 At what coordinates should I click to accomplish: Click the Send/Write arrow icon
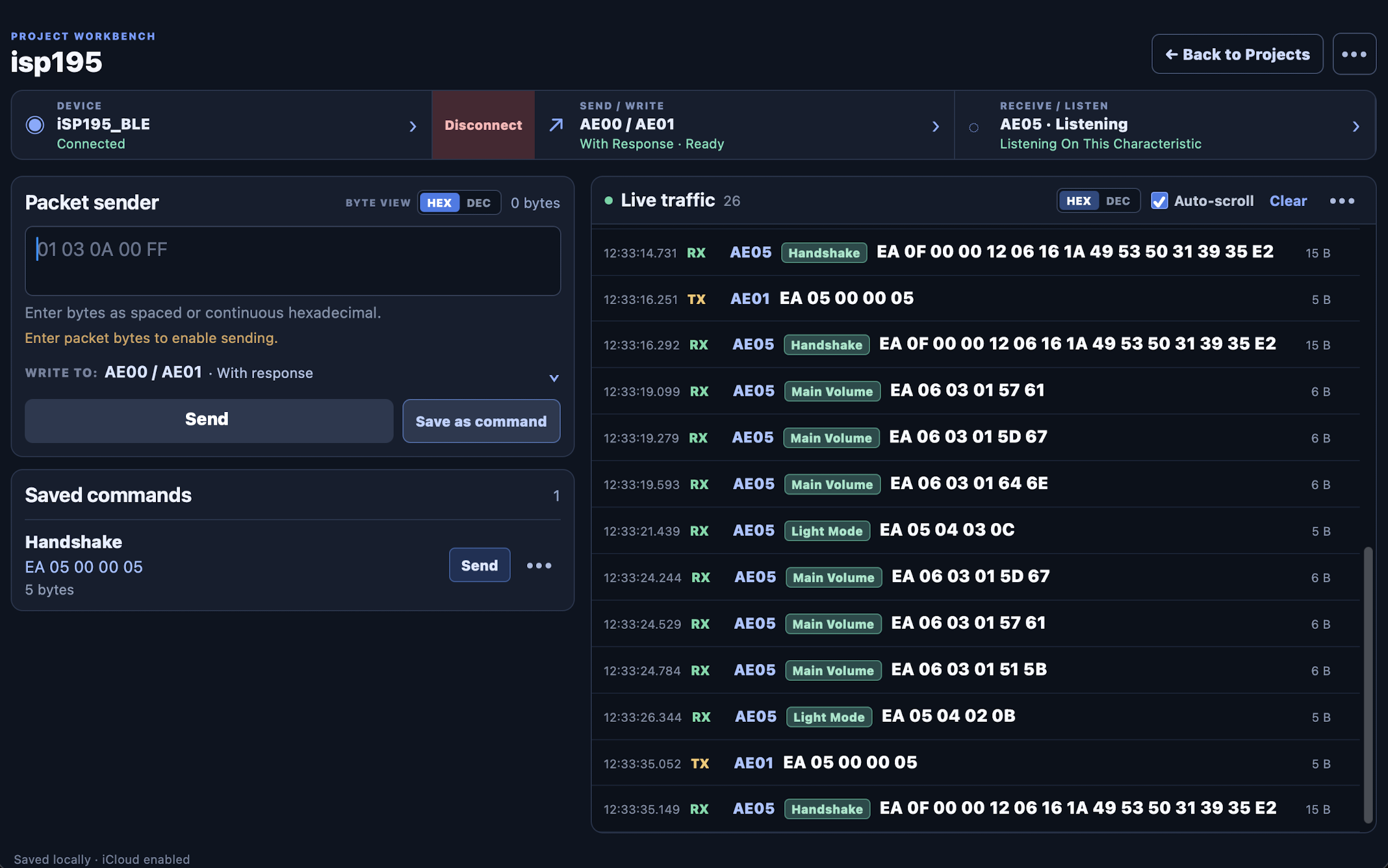[x=556, y=125]
